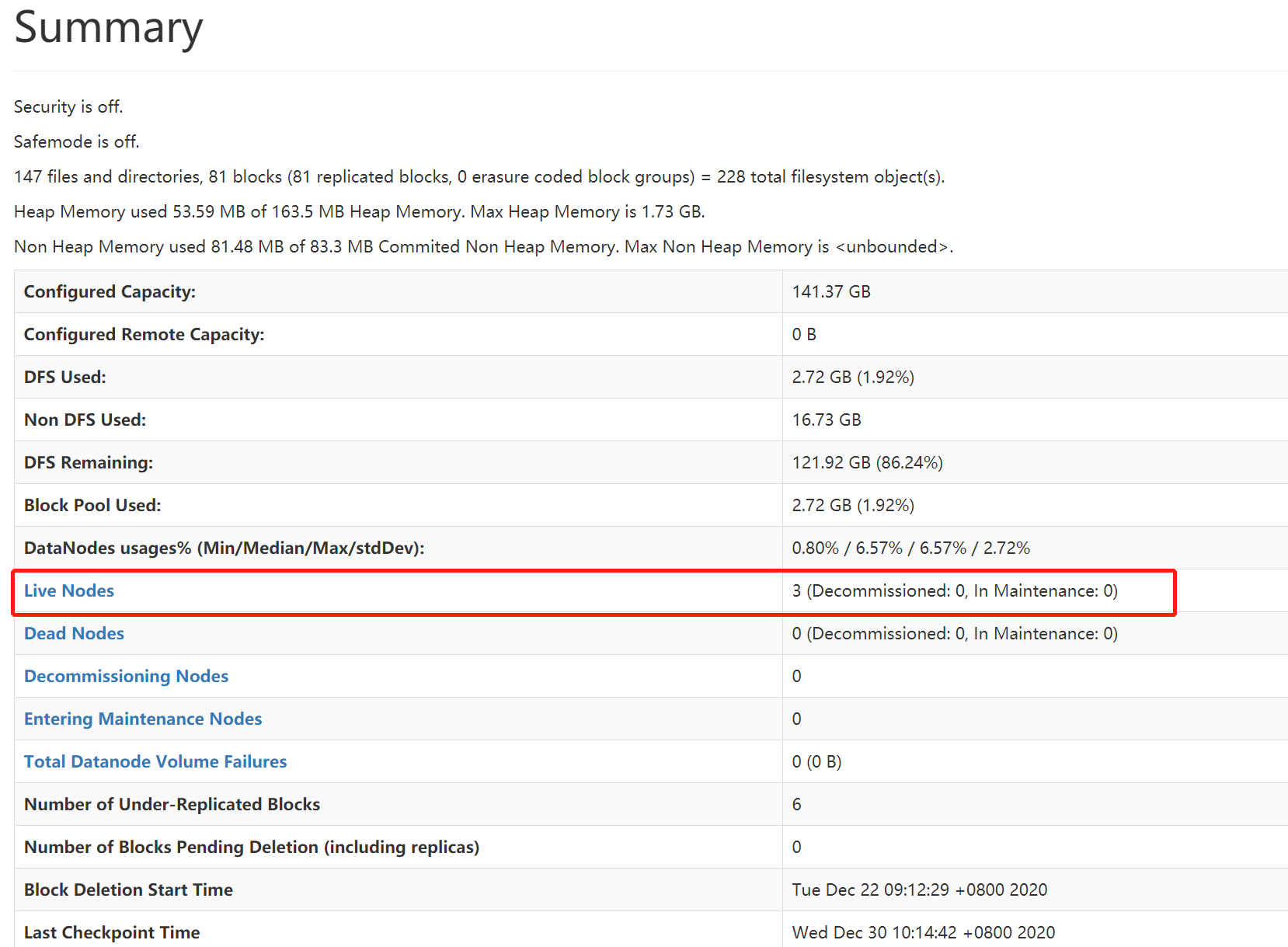Click the Block Pool Used value 2.72 GB
The width and height of the screenshot is (1288, 947).
tap(853, 505)
